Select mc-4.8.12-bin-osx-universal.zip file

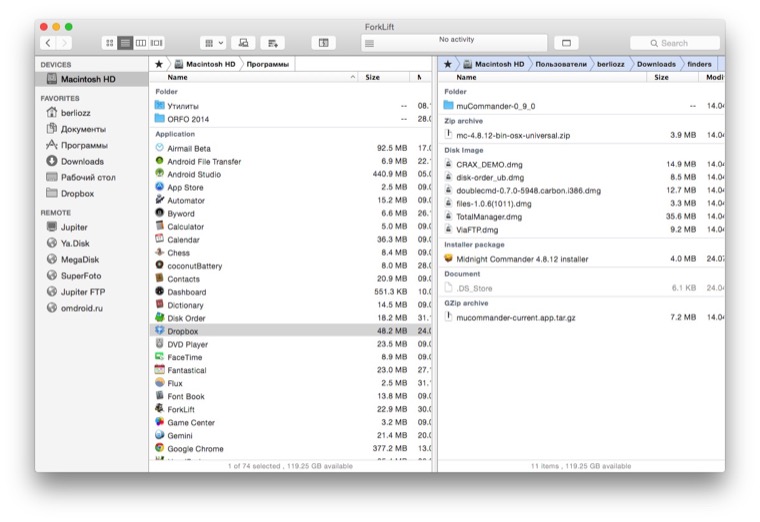582,135
